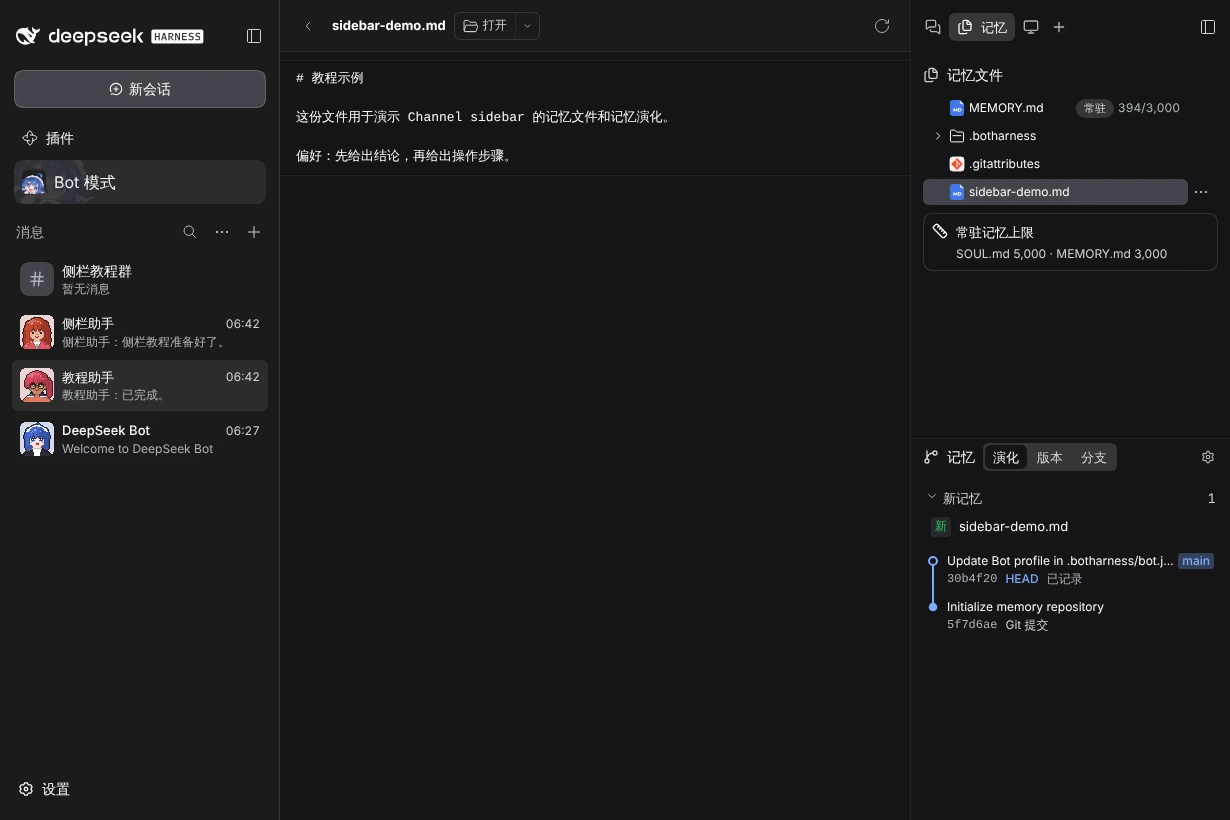Image resolution: width=1230 pixels, height=820 pixels.
Task: Add new panel tab with plus
Action: [1059, 27]
